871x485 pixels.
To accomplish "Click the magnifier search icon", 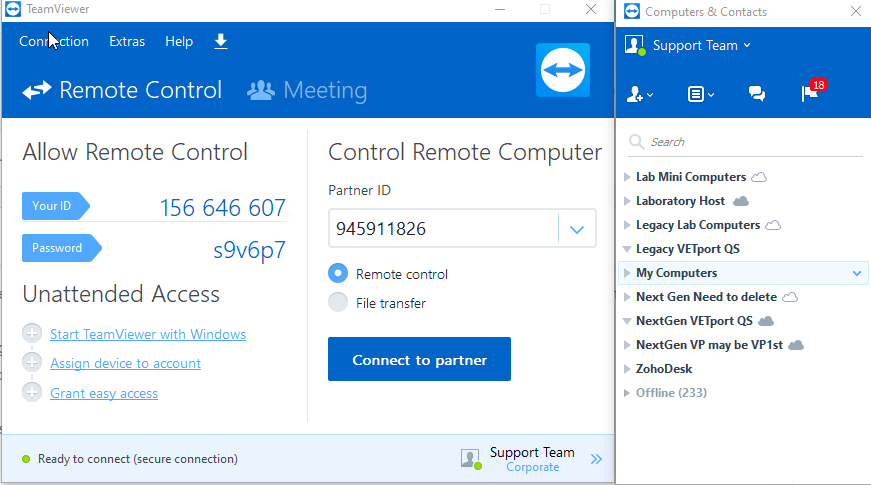I will coord(637,142).
